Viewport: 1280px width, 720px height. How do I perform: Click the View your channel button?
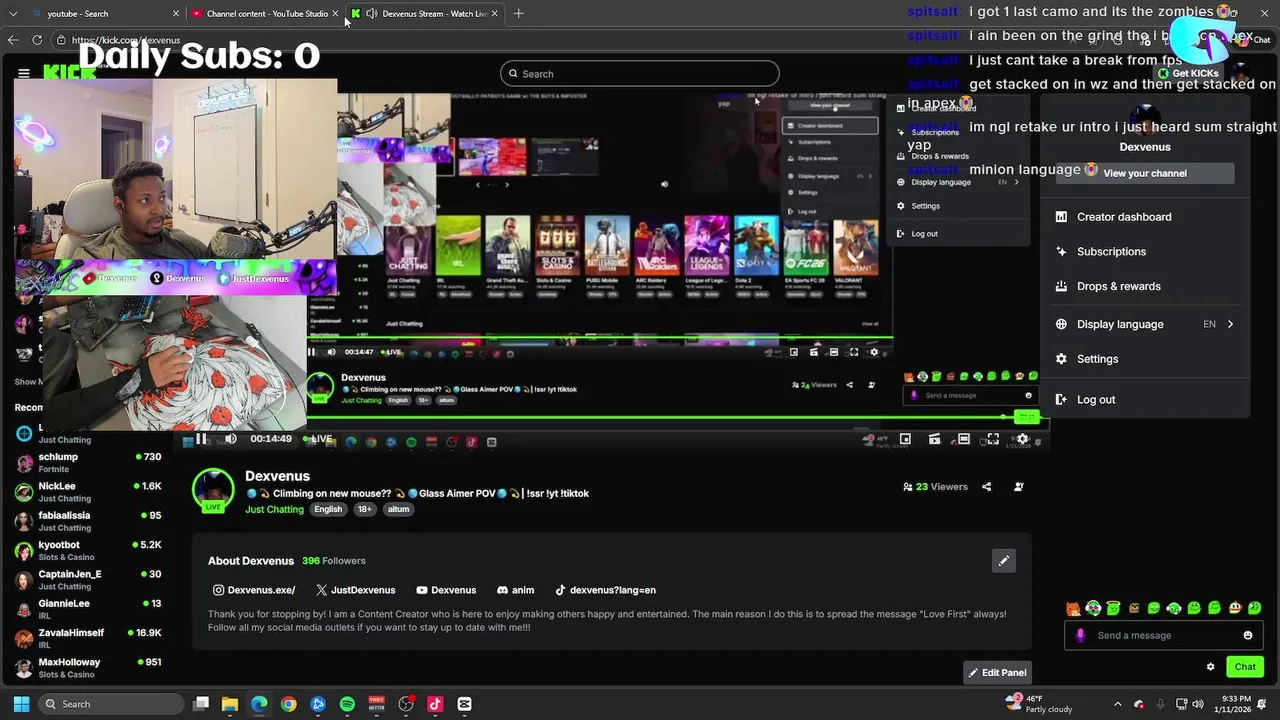(1145, 173)
